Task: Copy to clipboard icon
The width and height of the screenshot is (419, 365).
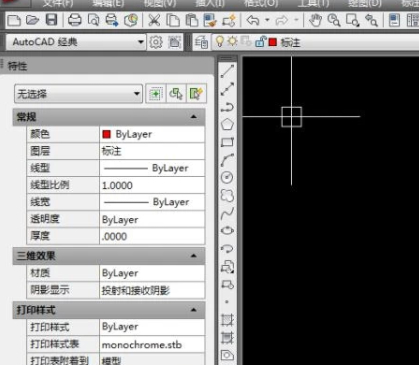Action: click(173, 20)
